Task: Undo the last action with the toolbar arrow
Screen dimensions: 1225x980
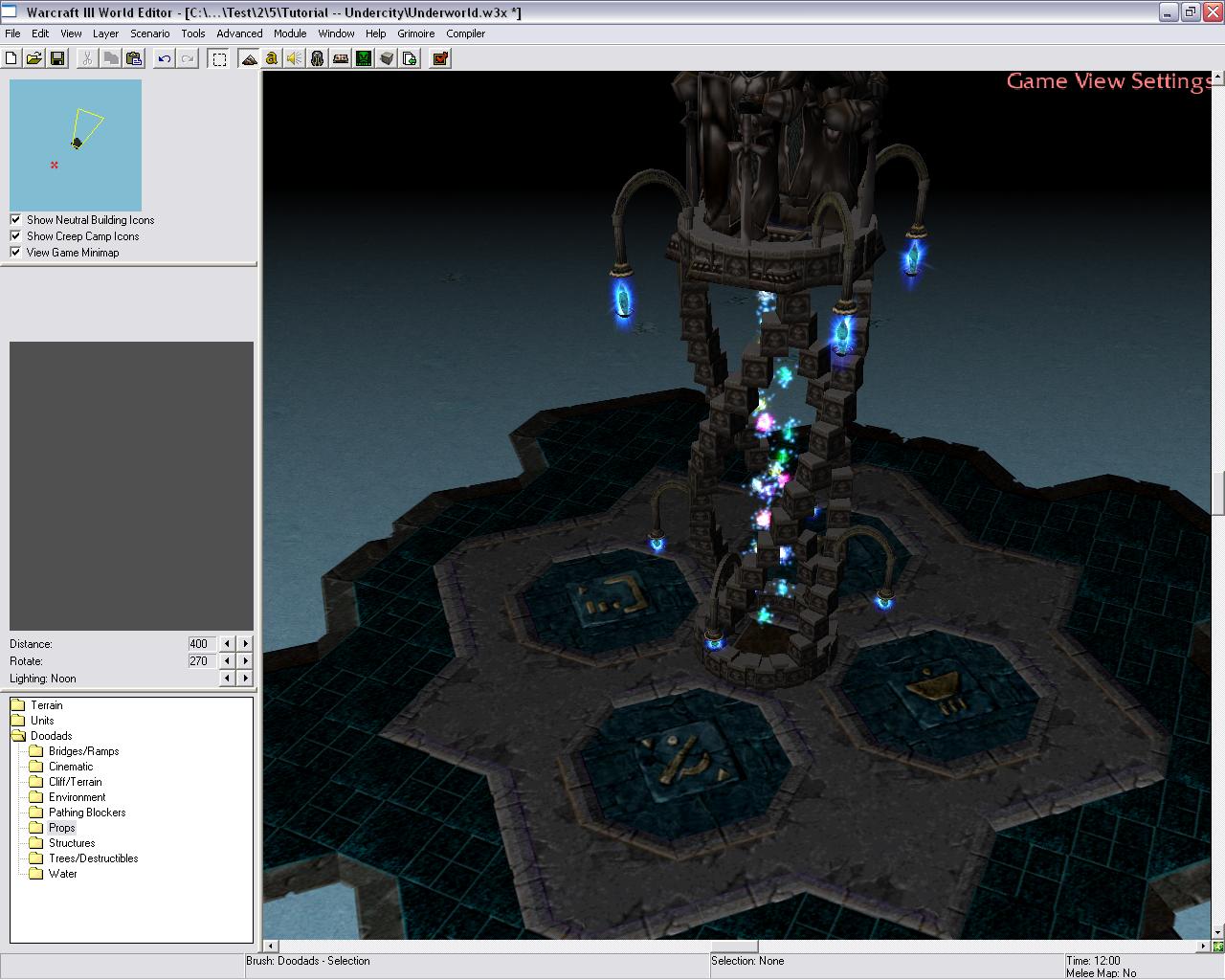Action: point(165,58)
